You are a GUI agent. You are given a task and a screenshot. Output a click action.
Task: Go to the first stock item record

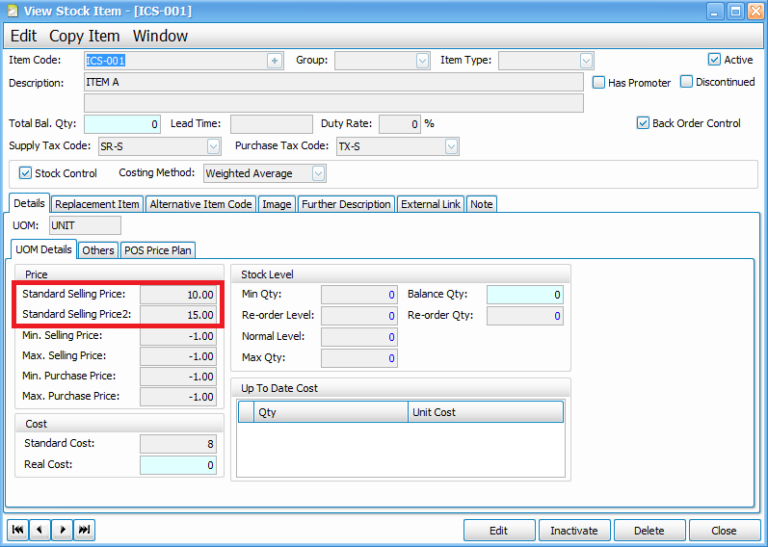pos(18,530)
